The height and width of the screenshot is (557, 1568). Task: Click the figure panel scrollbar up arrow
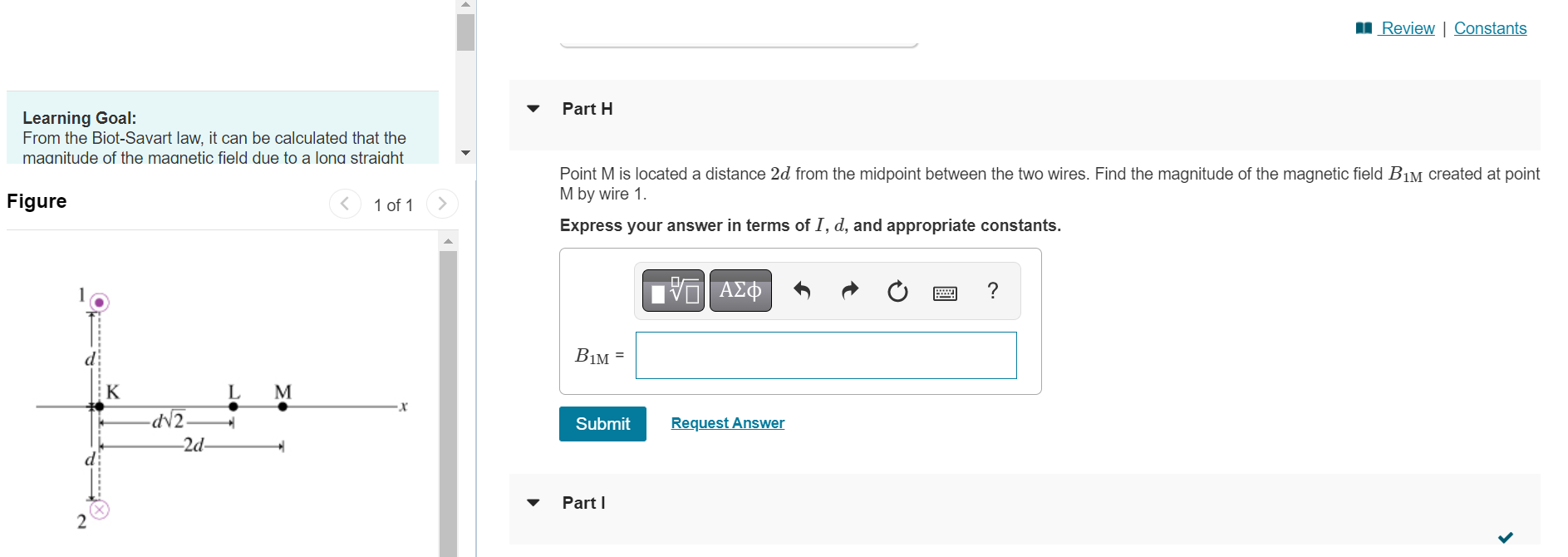click(x=449, y=241)
